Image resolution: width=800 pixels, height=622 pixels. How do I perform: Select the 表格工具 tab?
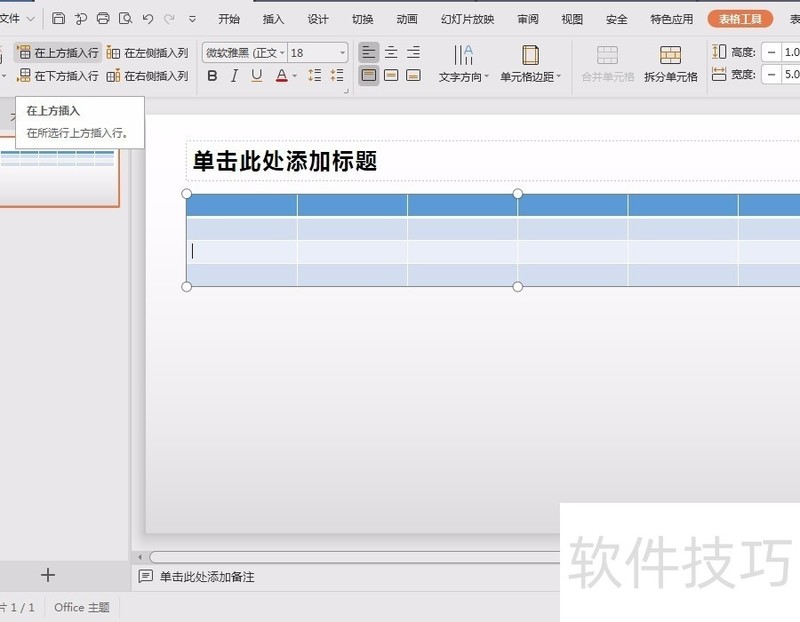pyautogui.click(x=740, y=19)
